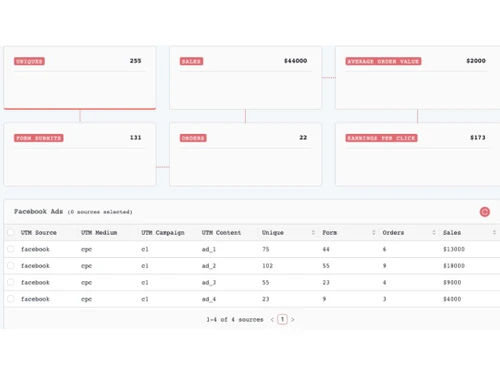The width and height of the screenshot is (500, 375).
Task: Toggle the select-all checkbox in table header
Action: click(11, 232)
